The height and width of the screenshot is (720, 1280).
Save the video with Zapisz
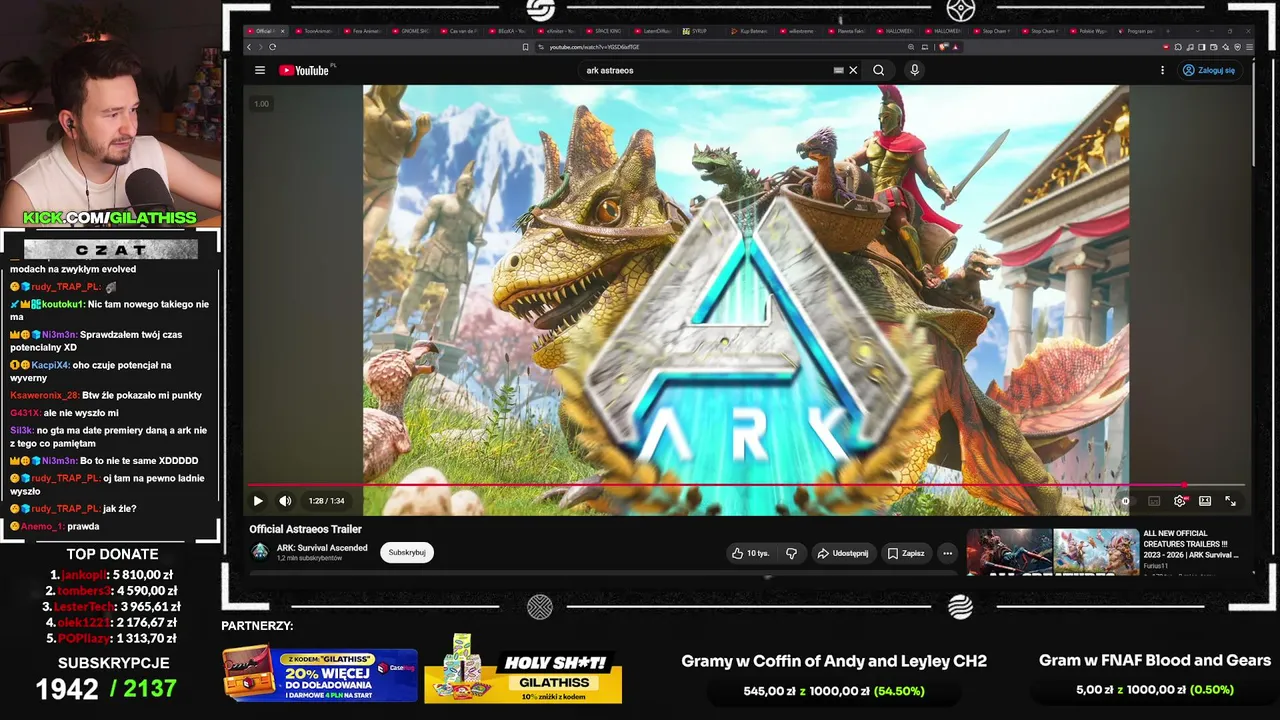tap(906, 553)
